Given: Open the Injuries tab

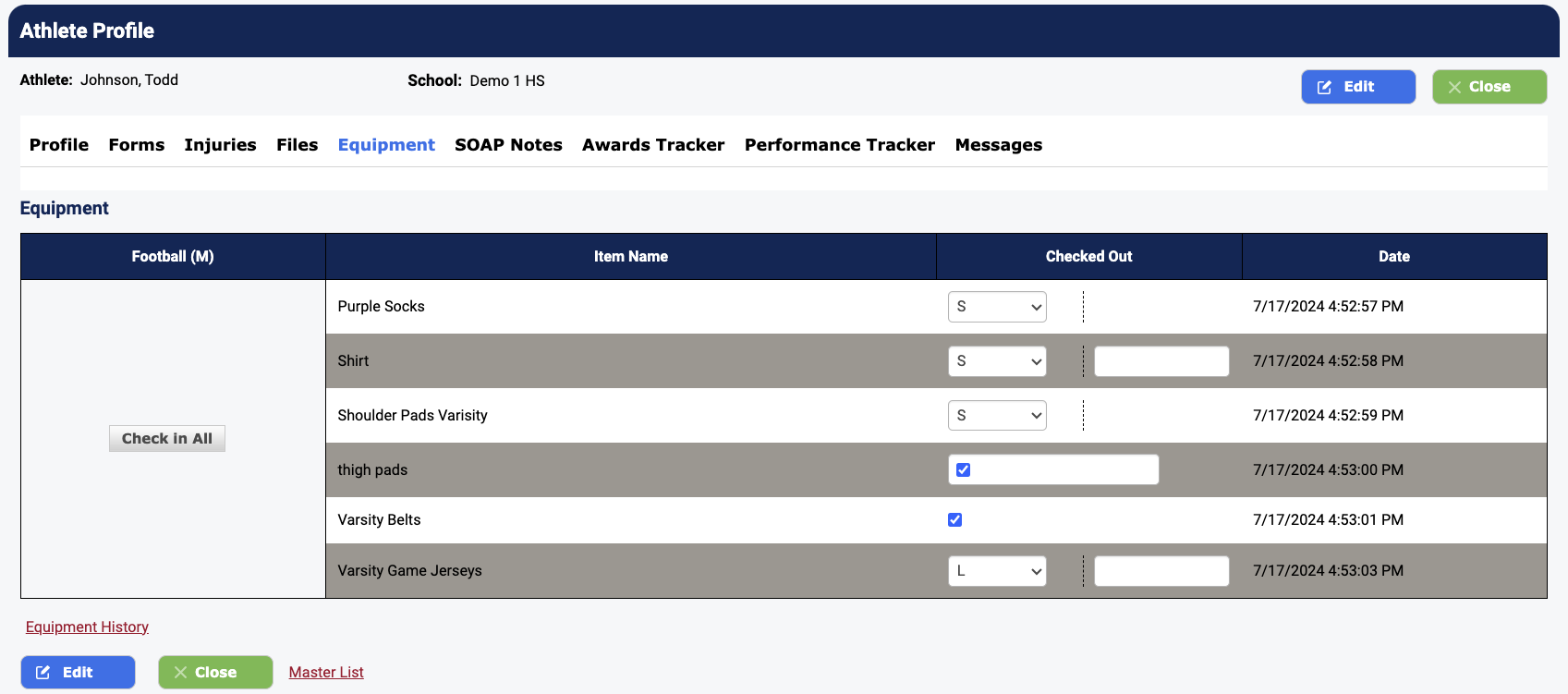Looking at the screenshot, I should point(220,145).
